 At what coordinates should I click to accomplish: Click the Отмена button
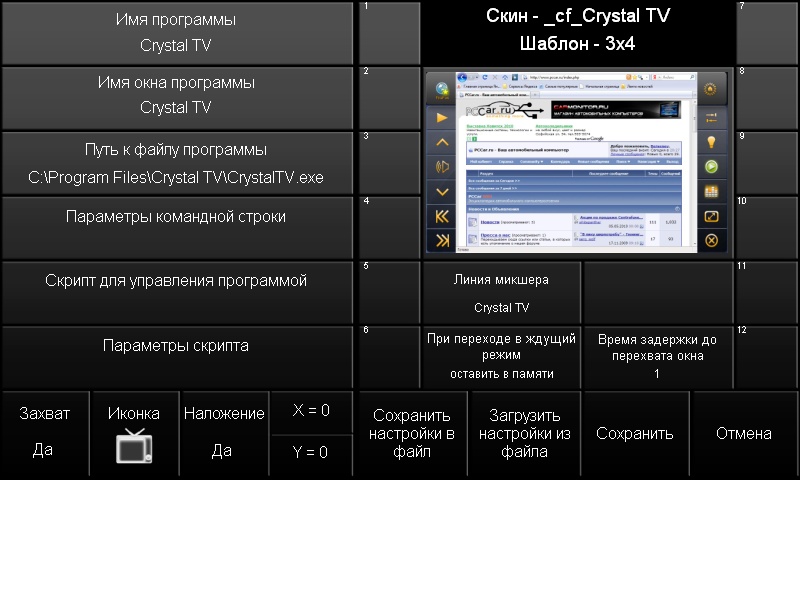point(744,434)
